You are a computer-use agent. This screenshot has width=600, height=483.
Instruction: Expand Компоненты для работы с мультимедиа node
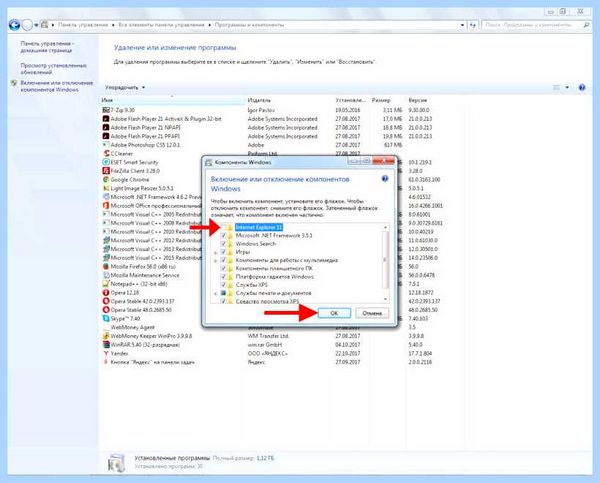[x=216, y=261]
